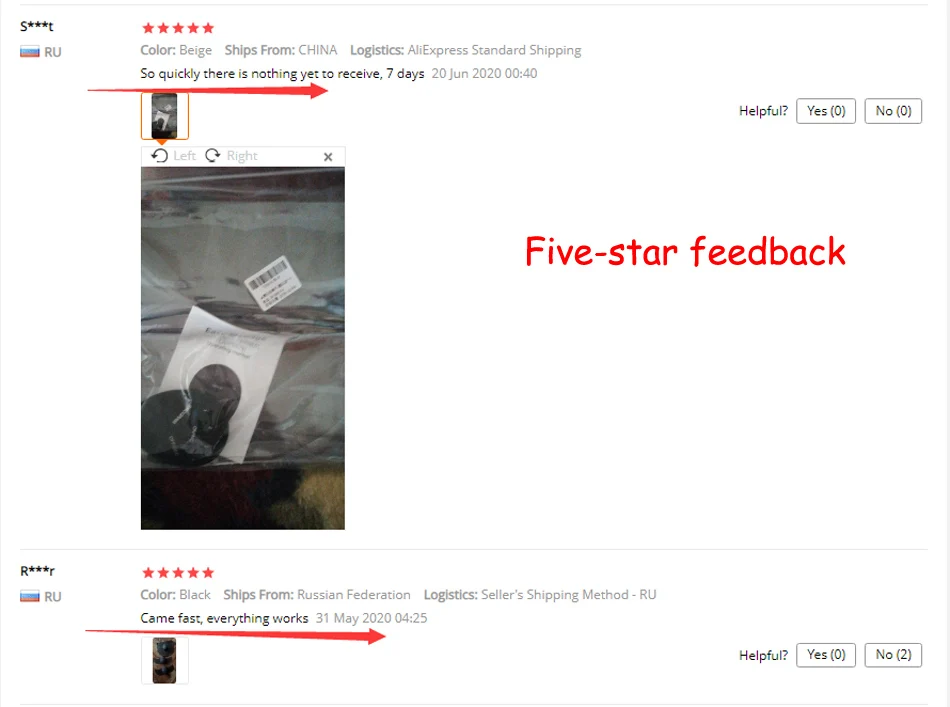Click the five-star rating on S***t's review
Image resolution: width=950 pixels, height=707 pixels.
coord(178,28)
